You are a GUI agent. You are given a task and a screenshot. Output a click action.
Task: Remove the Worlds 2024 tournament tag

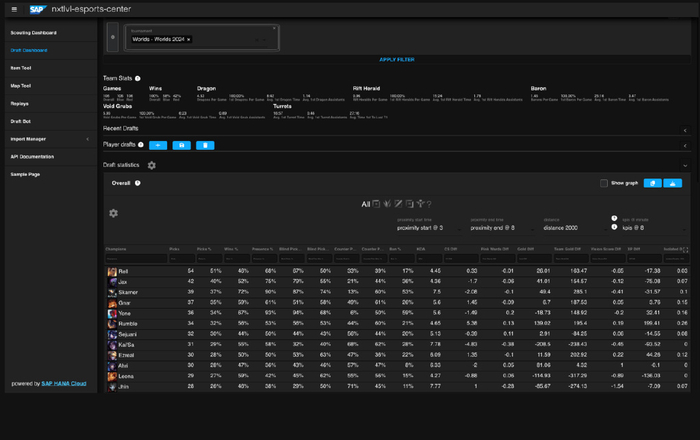click(189, 39)
